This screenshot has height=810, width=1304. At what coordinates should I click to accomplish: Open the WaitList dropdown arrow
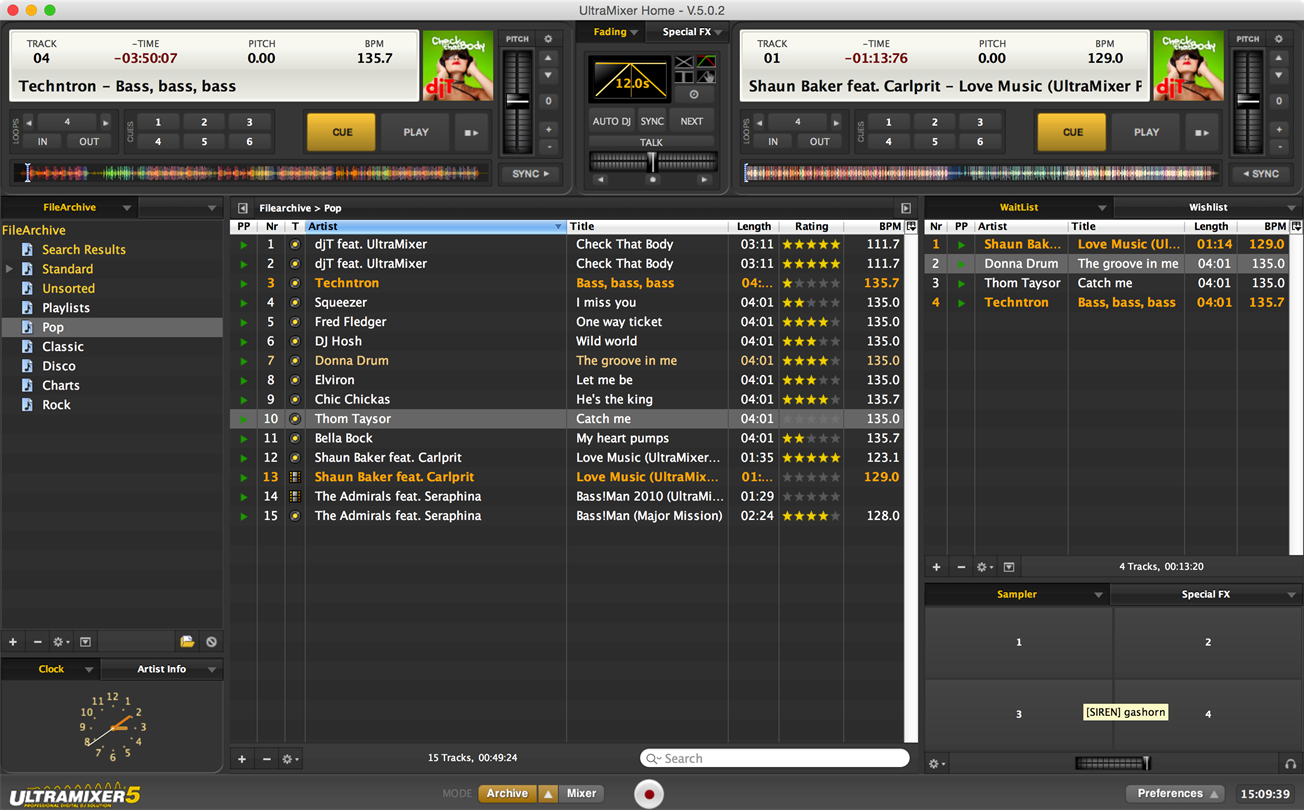(x=1101, y=208)
